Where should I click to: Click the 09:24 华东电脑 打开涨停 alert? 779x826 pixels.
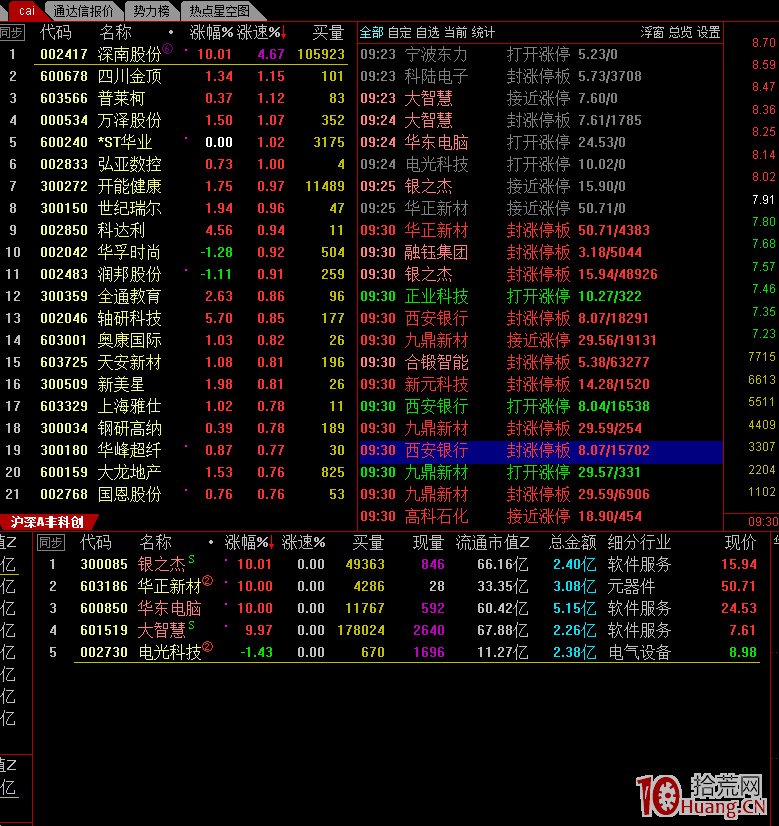[541, 142]
